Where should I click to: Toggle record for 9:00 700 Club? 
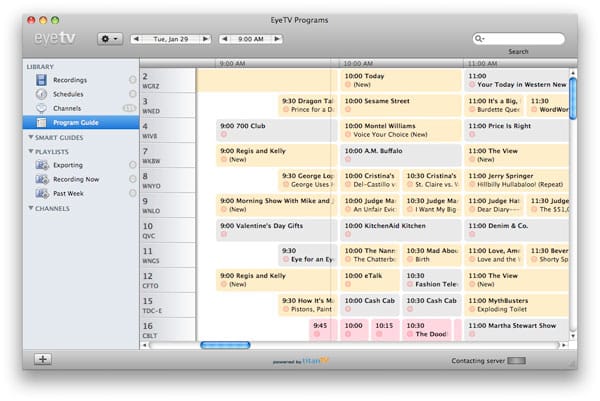click(x=223, y=134)
